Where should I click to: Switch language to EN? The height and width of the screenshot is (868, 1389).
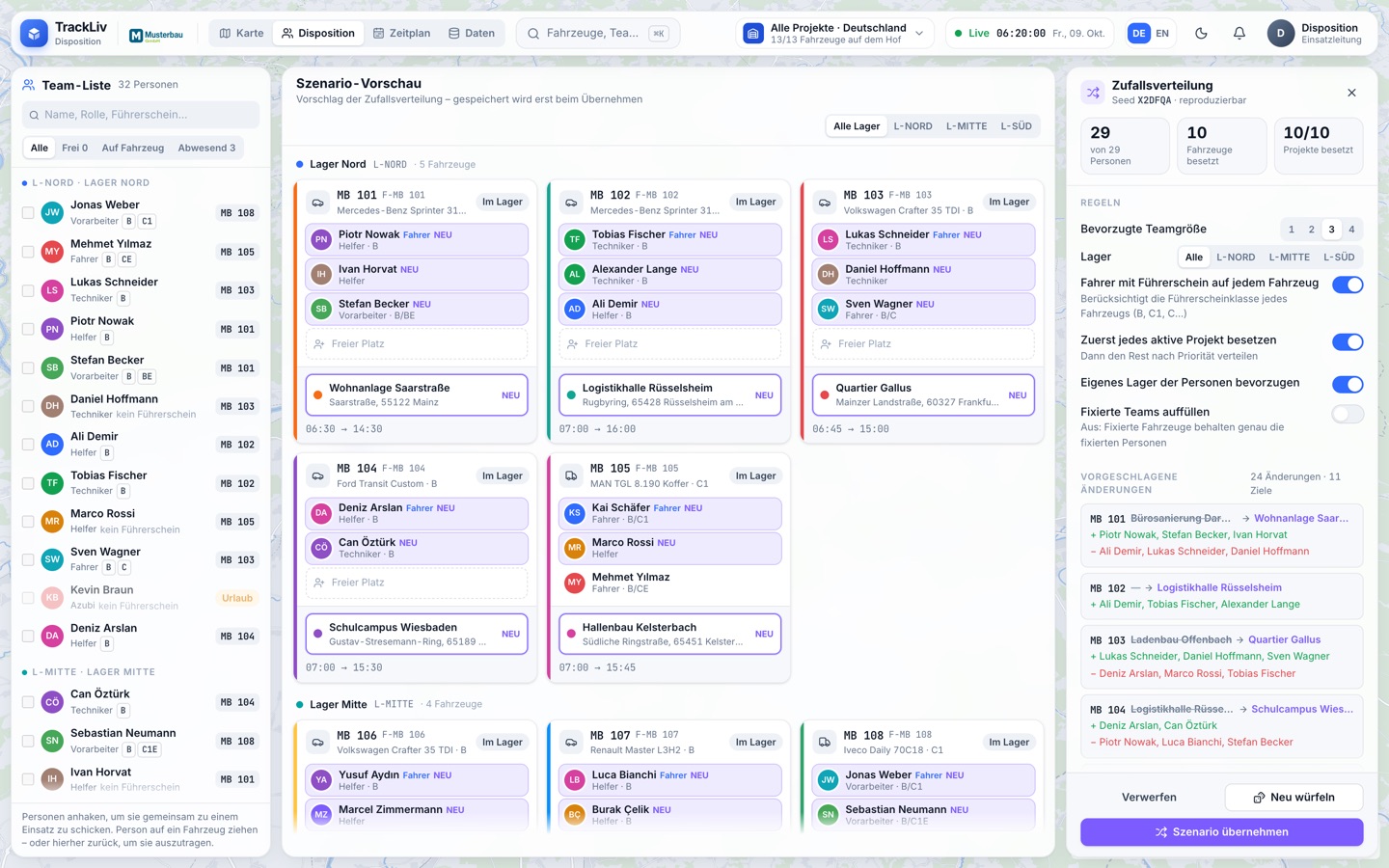[1162, 34]
